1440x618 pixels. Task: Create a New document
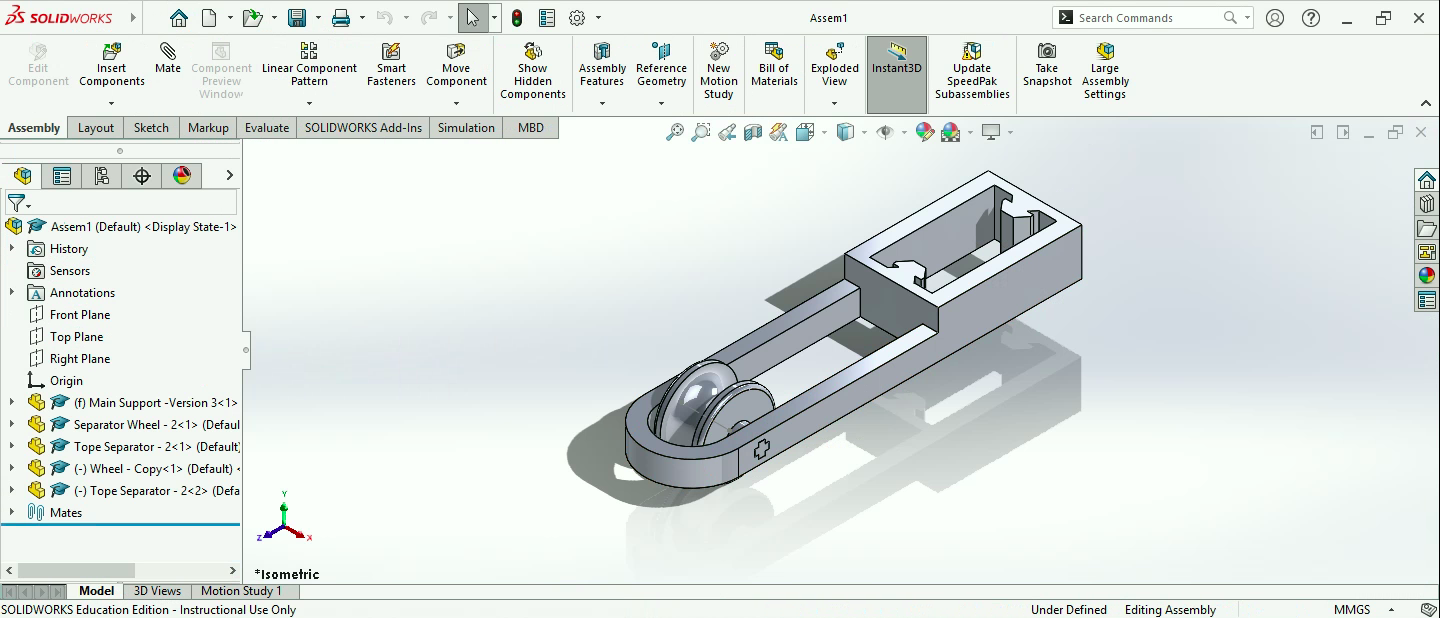[209, 18]
